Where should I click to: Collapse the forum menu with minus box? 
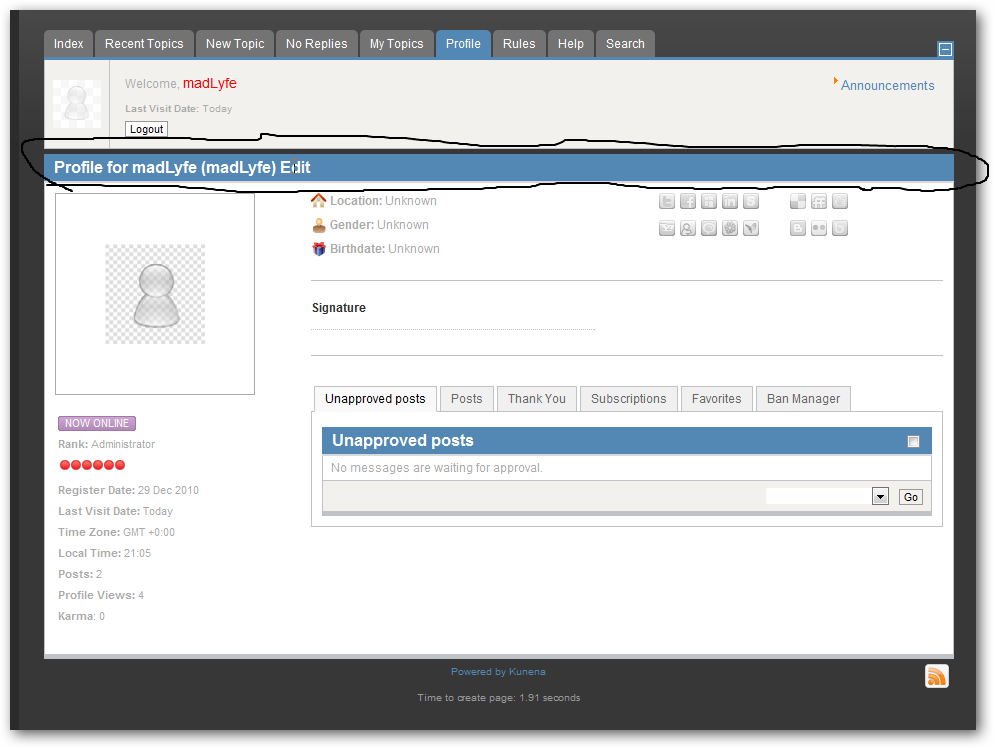click(x=945, y=49)
